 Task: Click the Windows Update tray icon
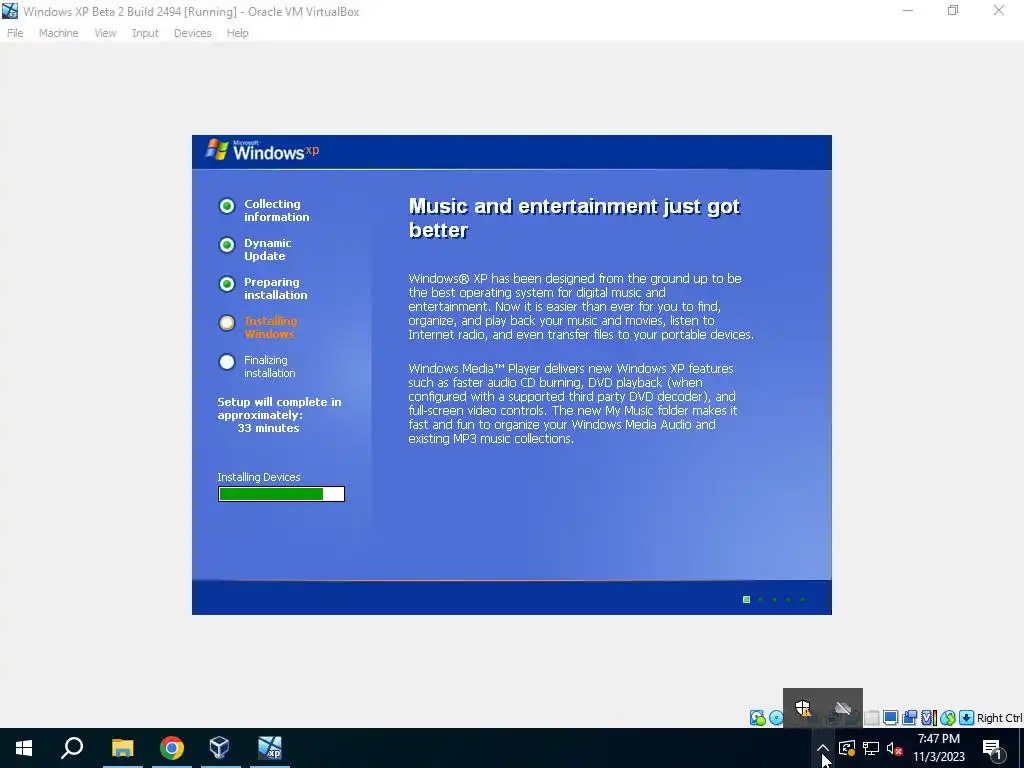[x=847, y=748]
